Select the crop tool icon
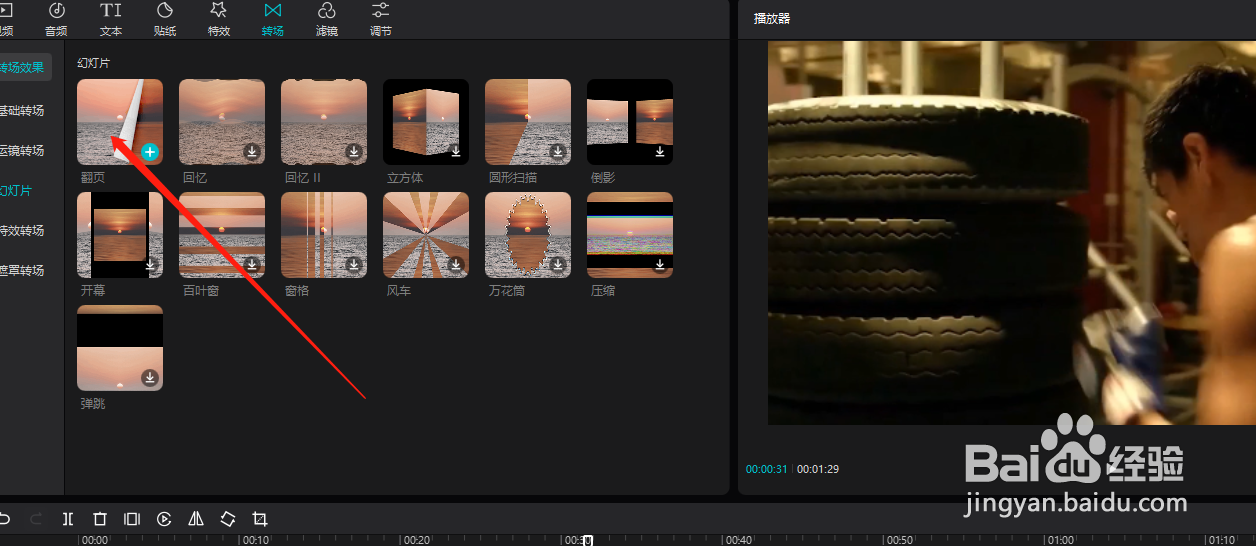The image size is (1256, 546). click(260, 519)
